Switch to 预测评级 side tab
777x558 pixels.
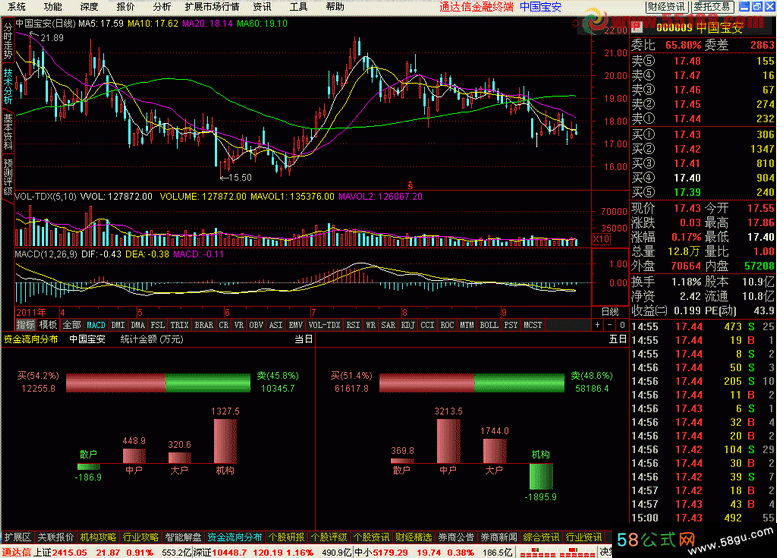[7, 177]
